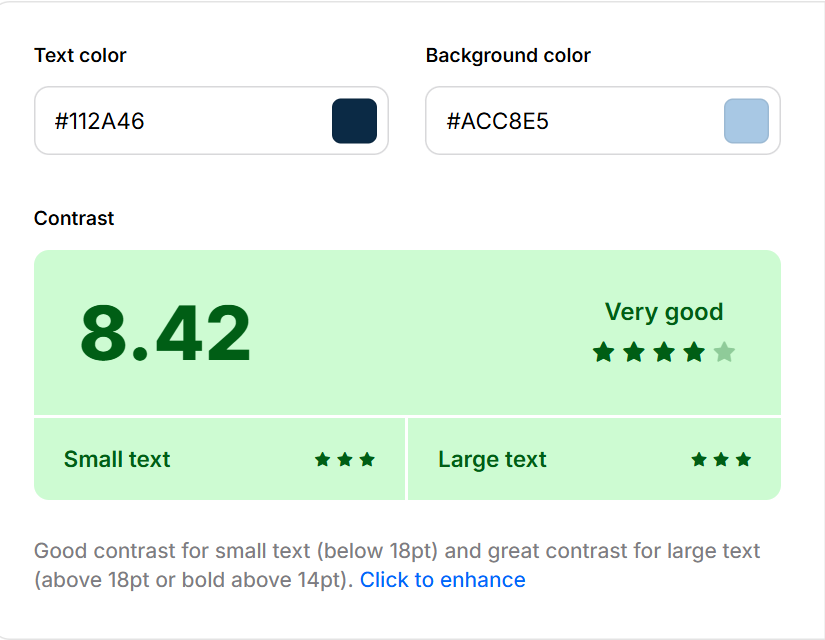Viewport: 825px width, 640px height.
Task: Click the "Very good" rating label
Action: [664, 312]
